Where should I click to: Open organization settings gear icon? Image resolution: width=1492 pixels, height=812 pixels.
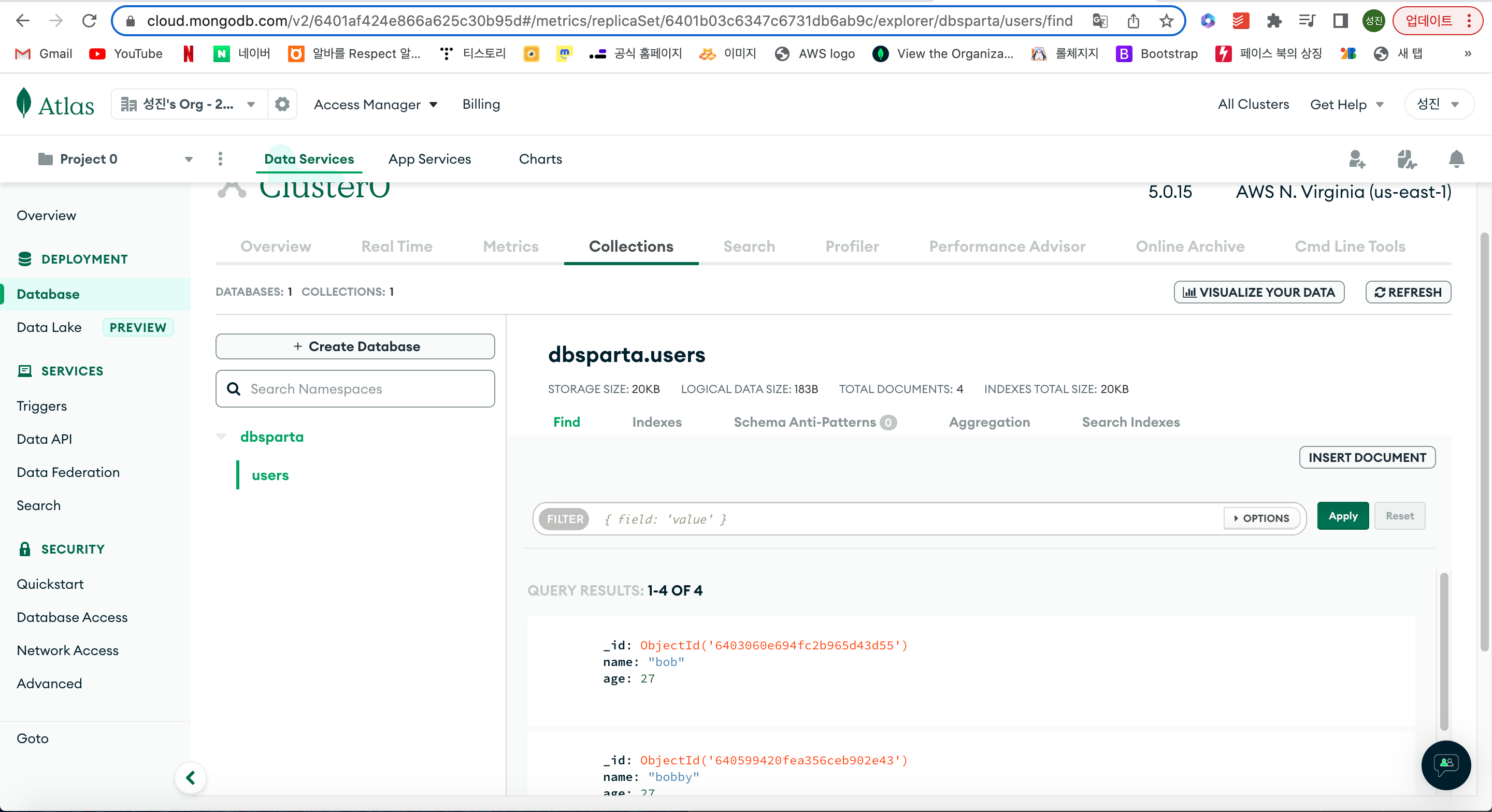coord(282,104)
